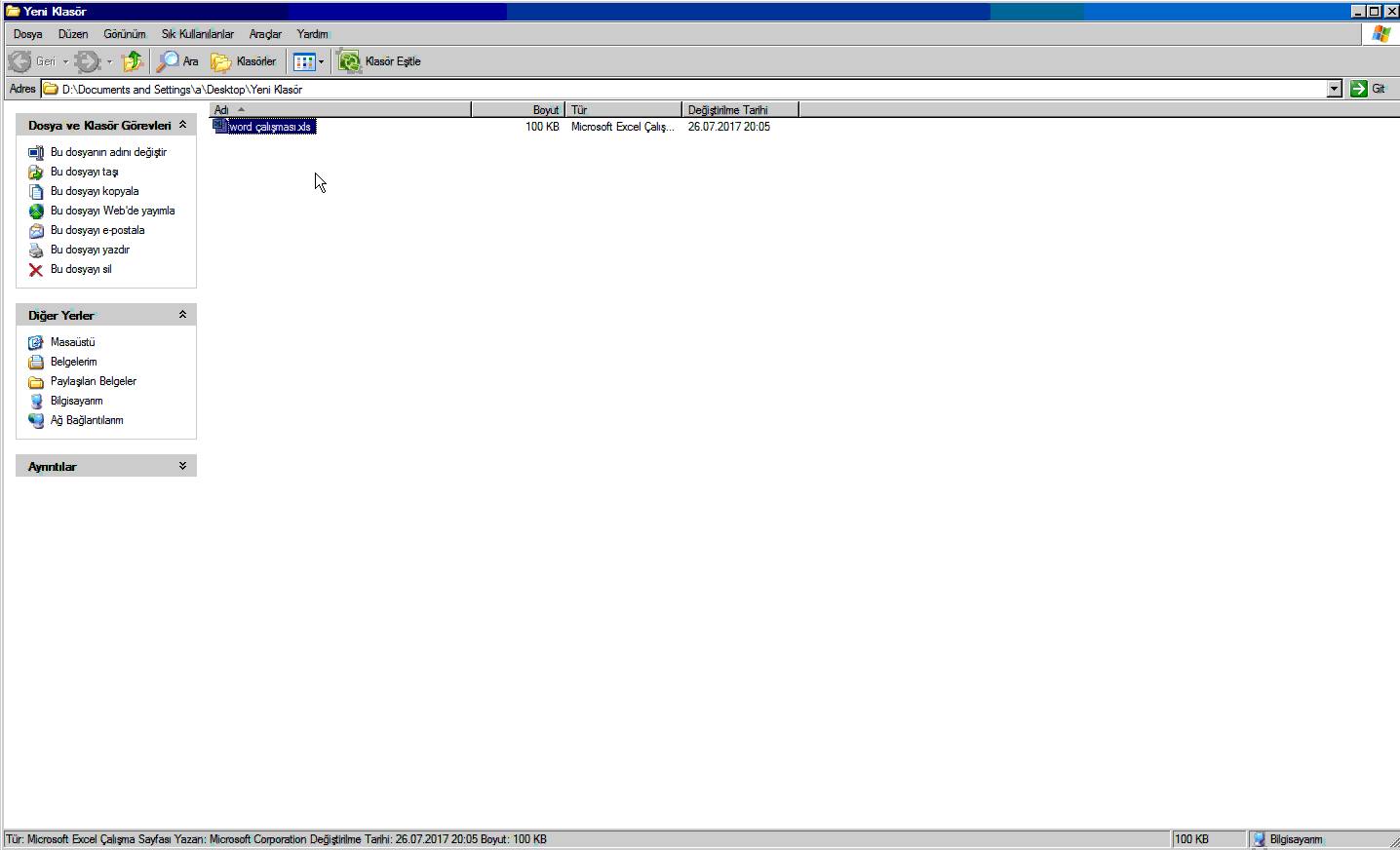Open the Ara search tool
Screen dimensions: 1400x850
[x=178, y=61]
